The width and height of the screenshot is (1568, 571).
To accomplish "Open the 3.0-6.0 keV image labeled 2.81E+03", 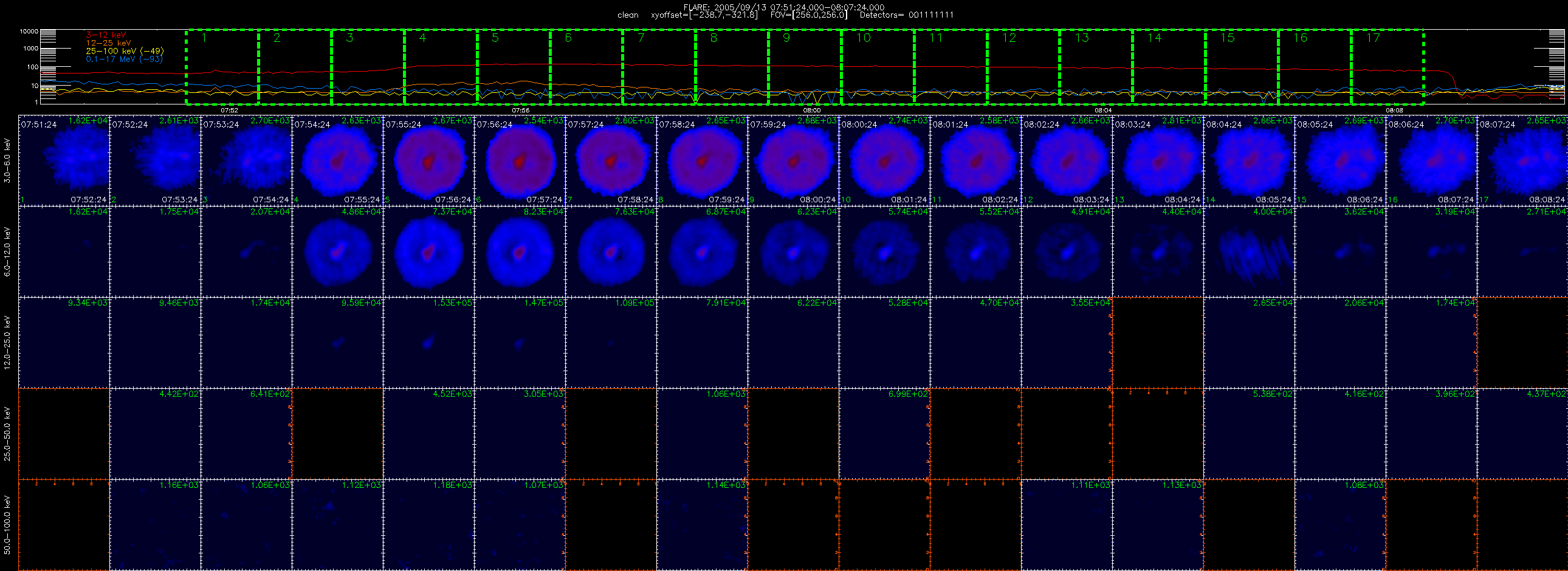I will (x=1158, y=160).
